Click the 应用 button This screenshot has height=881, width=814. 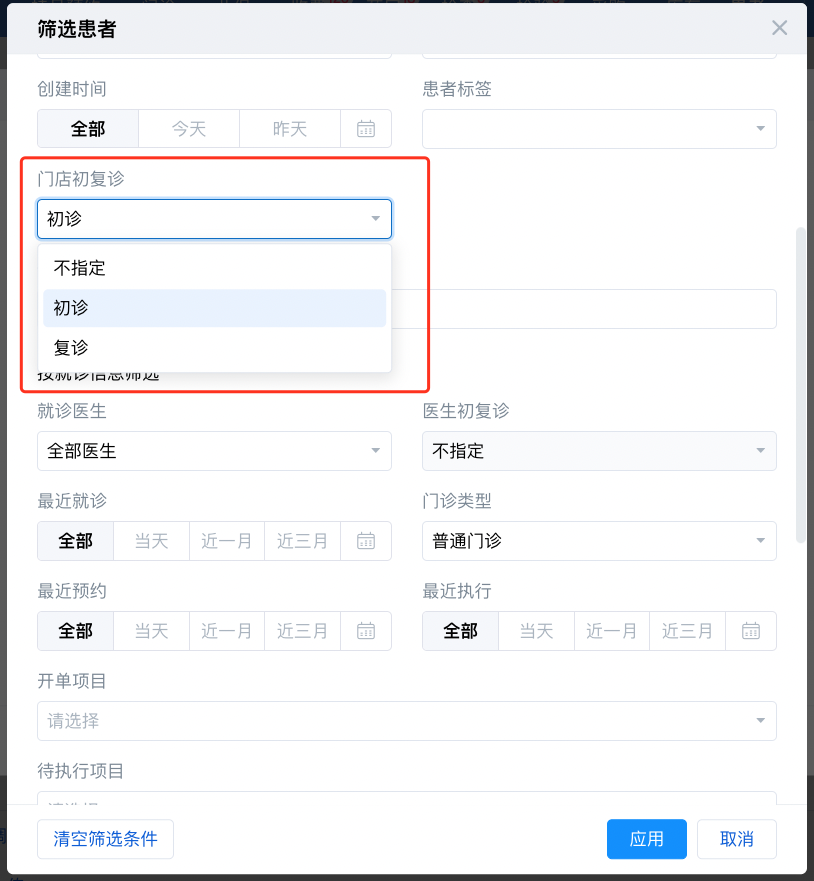pos(646,839)
